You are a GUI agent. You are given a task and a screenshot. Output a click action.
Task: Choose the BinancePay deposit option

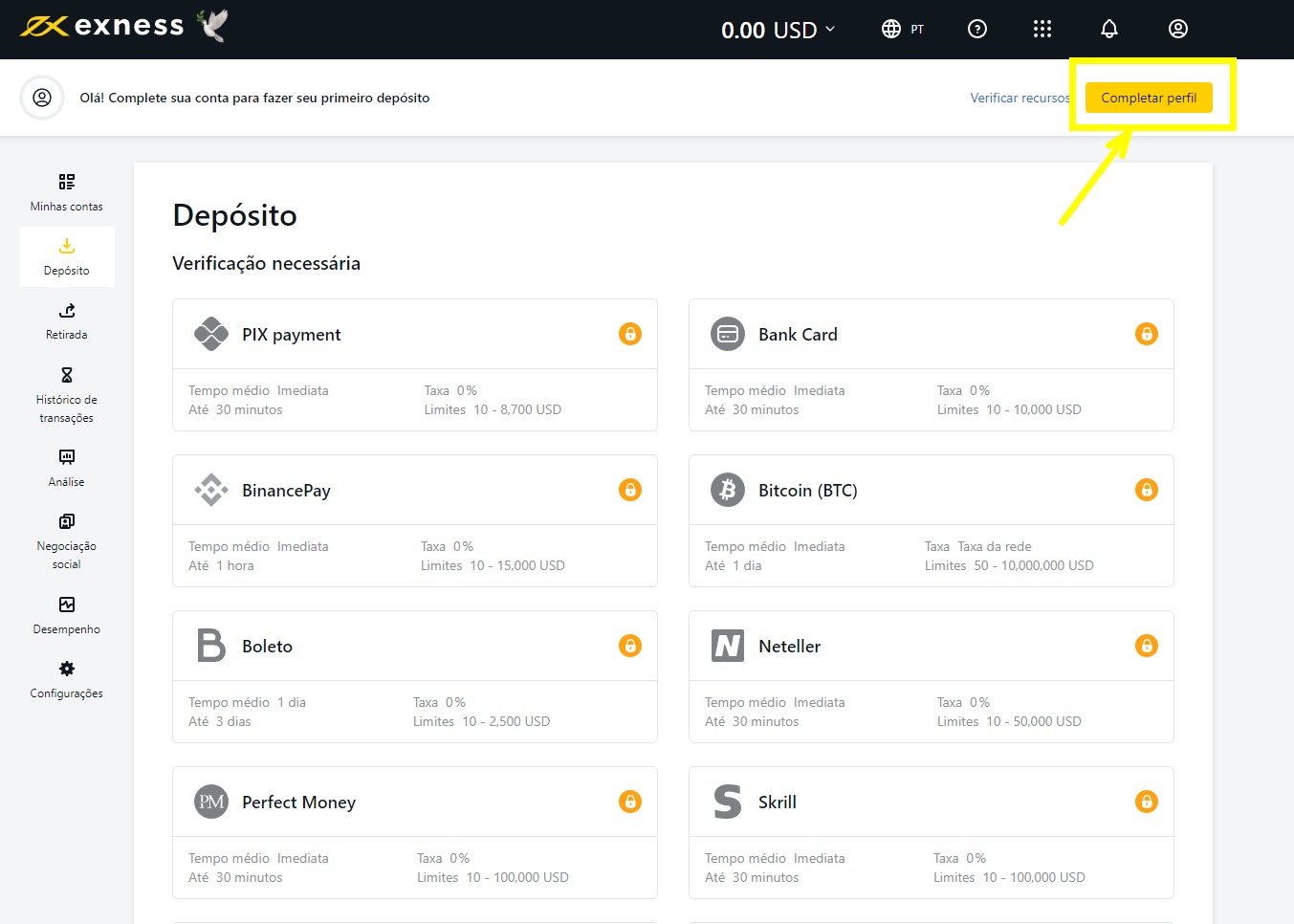(286, 491)
